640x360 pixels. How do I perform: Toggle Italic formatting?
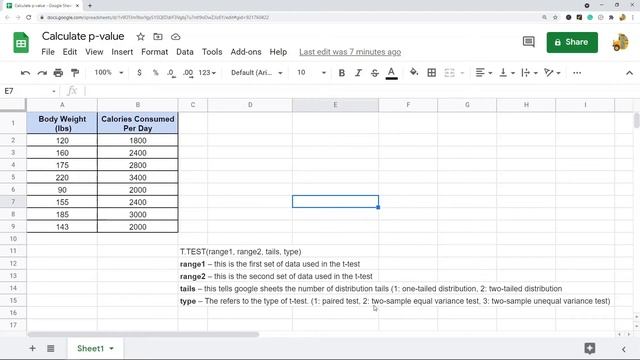358,73
